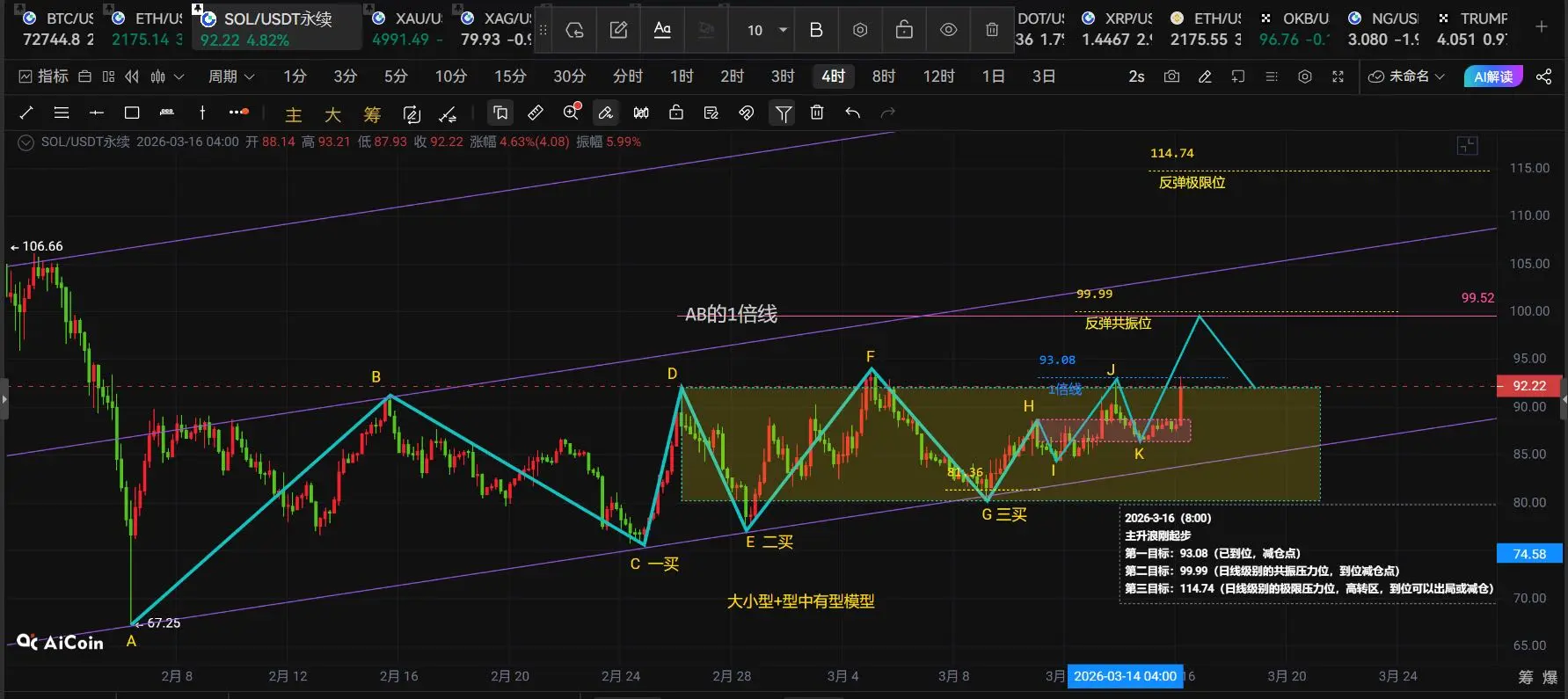Click the AI解读 button

click(1493, 76)
